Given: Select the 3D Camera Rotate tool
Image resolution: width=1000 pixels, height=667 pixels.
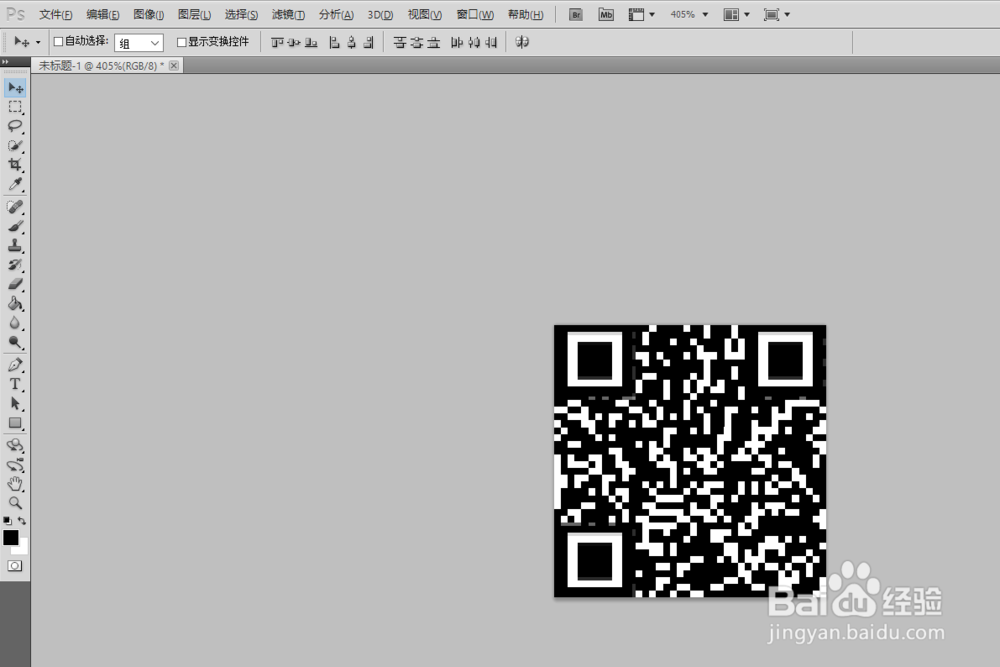Looking at the screenshot, I should pos(15,465).
